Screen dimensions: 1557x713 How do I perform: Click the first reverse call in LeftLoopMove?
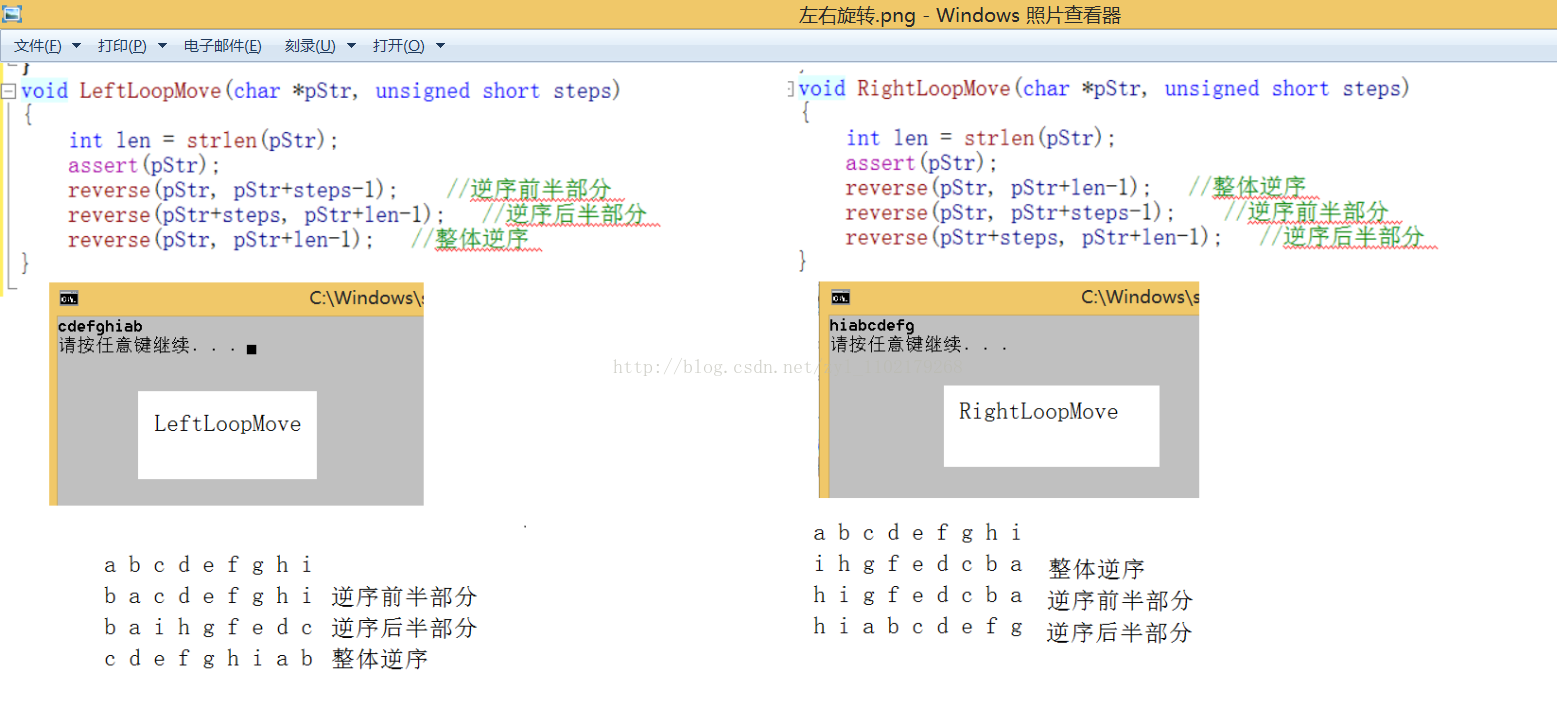[232, 190]
